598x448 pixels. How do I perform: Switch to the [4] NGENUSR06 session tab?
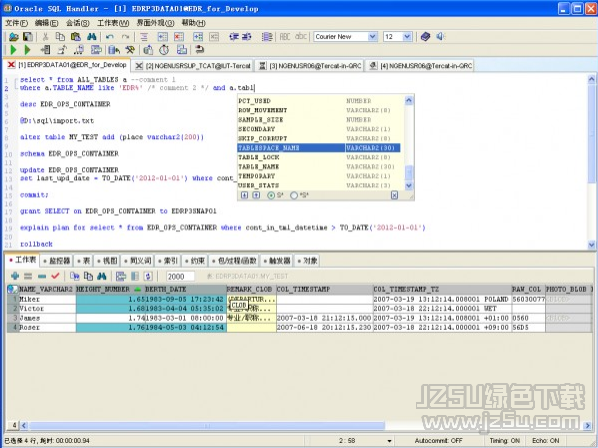(x=421, y=66)
